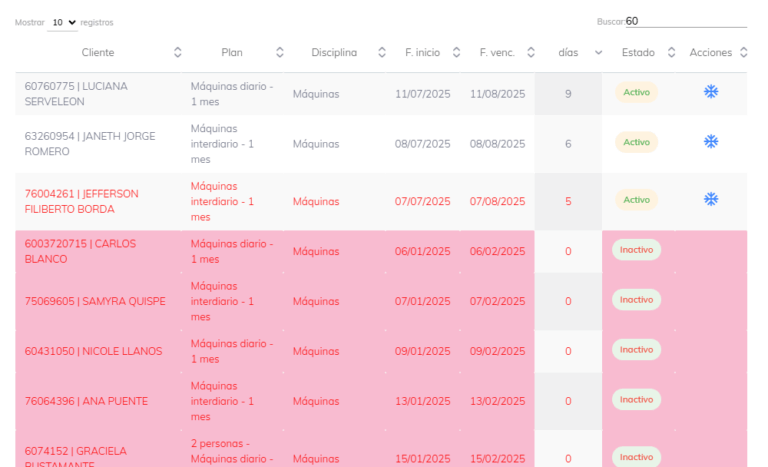Screen dimensions: 768x467
Task: Sort table by Cliente column arrows
Action: click(178, 53)
